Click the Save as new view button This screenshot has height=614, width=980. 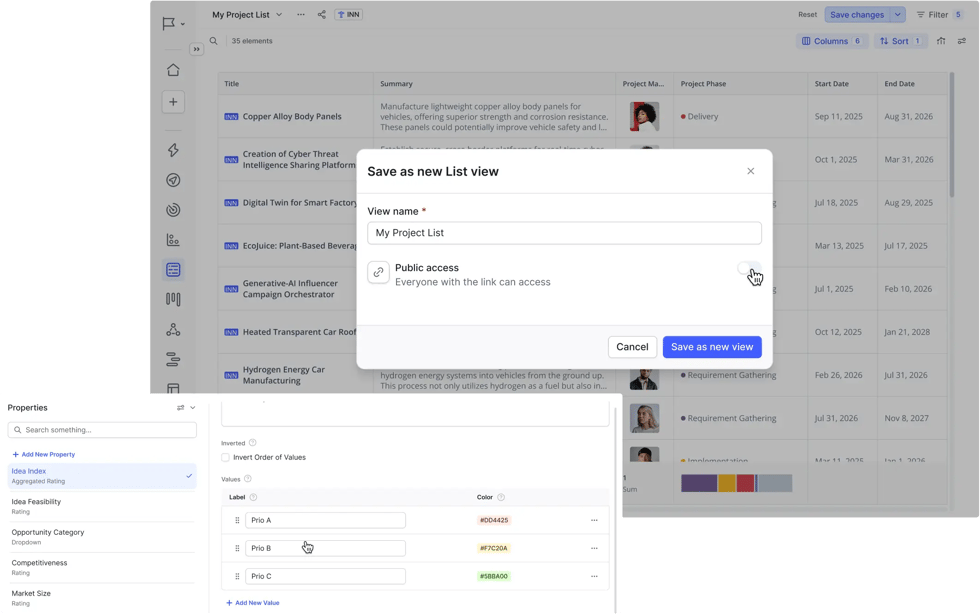pyautogui.click(x=712, y=347)
